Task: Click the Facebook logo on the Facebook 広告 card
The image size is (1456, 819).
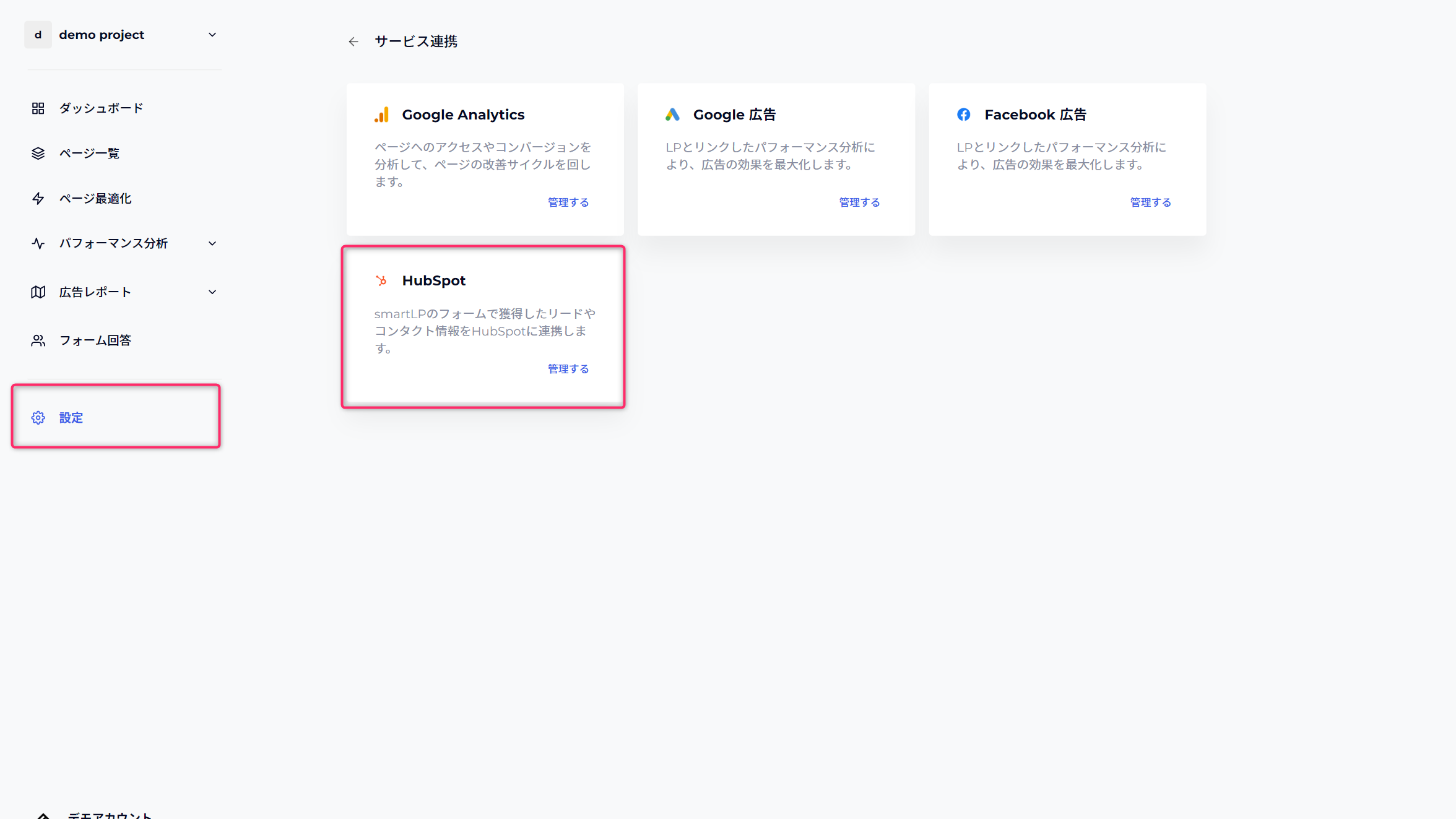Action: pos(964,114)
